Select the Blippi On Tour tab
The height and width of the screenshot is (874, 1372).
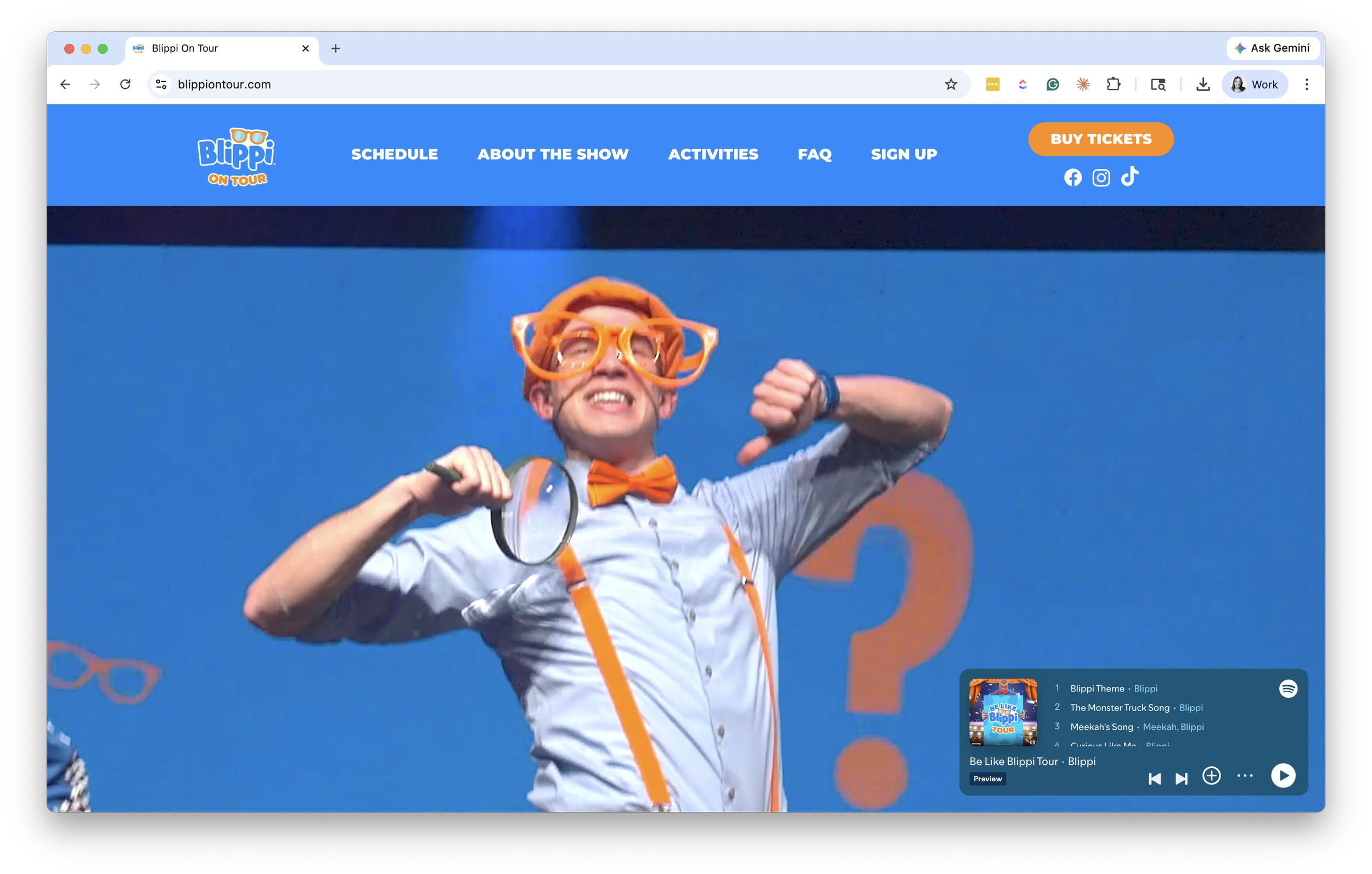pyautogui.click(x=222, y=48)
